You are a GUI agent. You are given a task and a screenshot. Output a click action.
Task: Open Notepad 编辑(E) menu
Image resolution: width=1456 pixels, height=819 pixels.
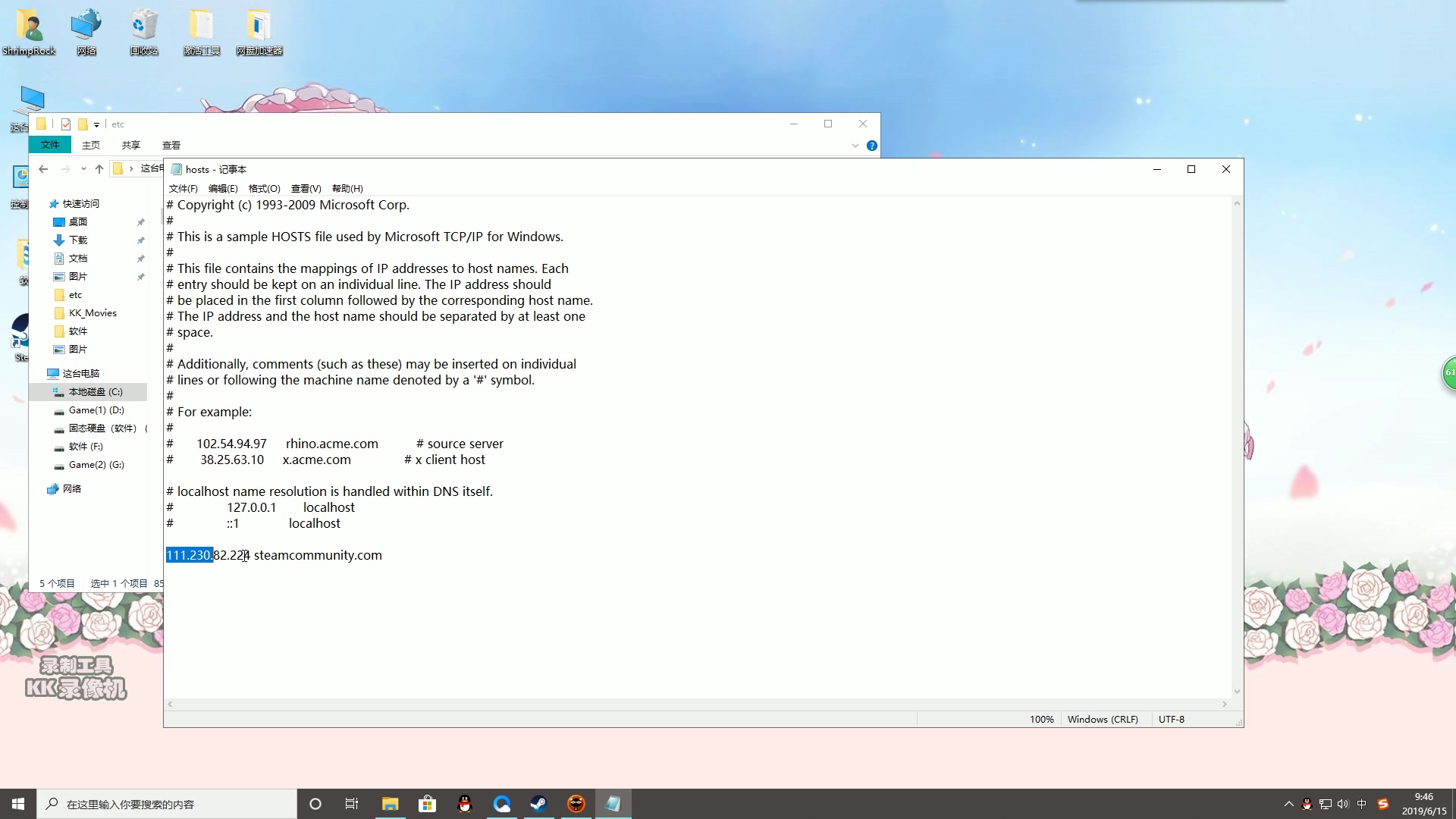(223, 189)
